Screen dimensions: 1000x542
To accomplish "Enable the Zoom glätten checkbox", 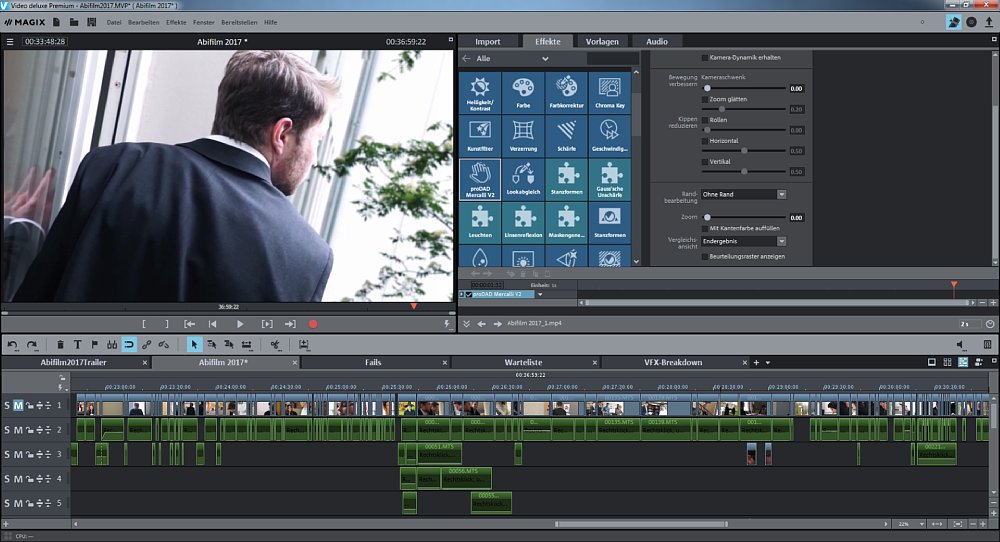I will tap(705, 99).
